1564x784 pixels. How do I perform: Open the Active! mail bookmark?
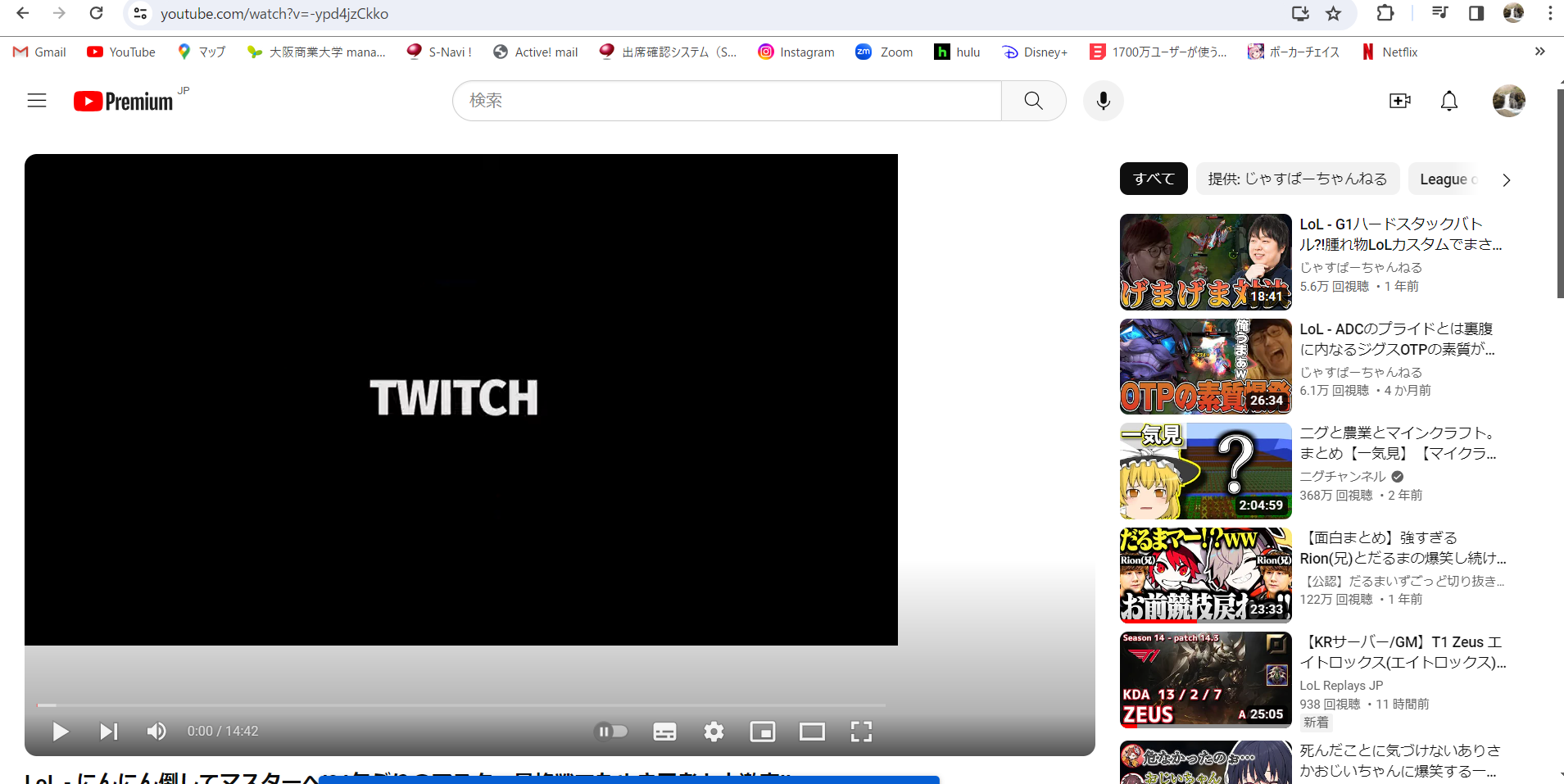tap(536, 52)
